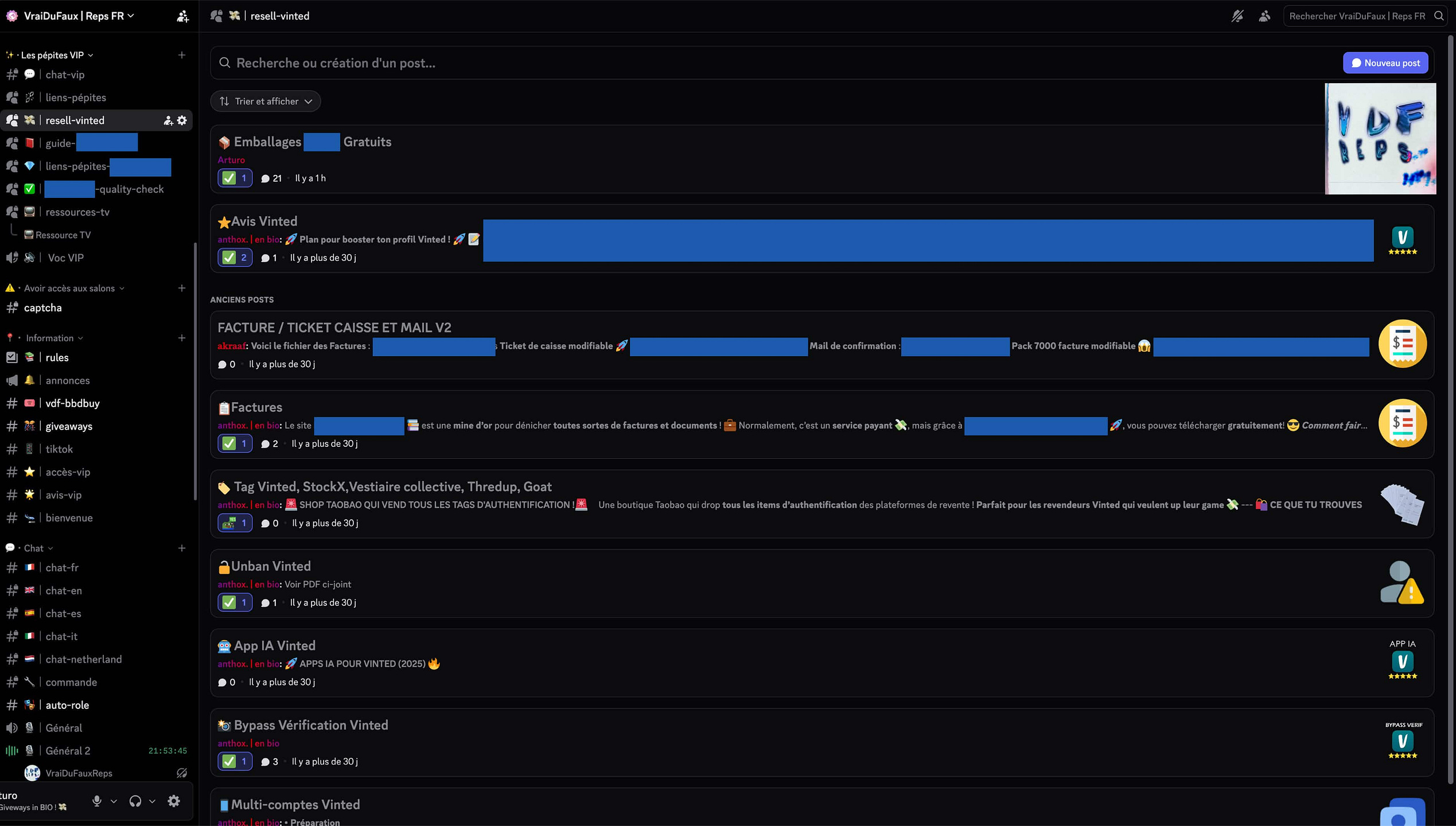Click the search magnifier in Rechercher VraiDuFaux field
Image resolution: width=1456 pixels, height=826 pixels.
[1439, 16]
